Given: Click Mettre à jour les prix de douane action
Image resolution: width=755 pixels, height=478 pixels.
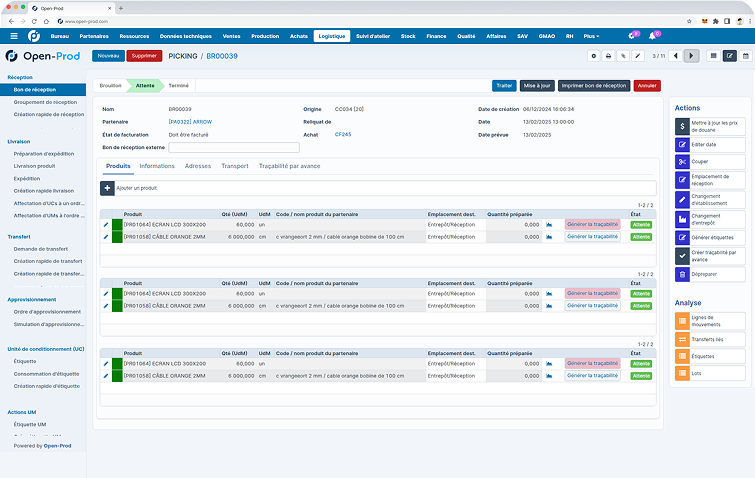Looking at the screenshot, I should coord(710,127).
